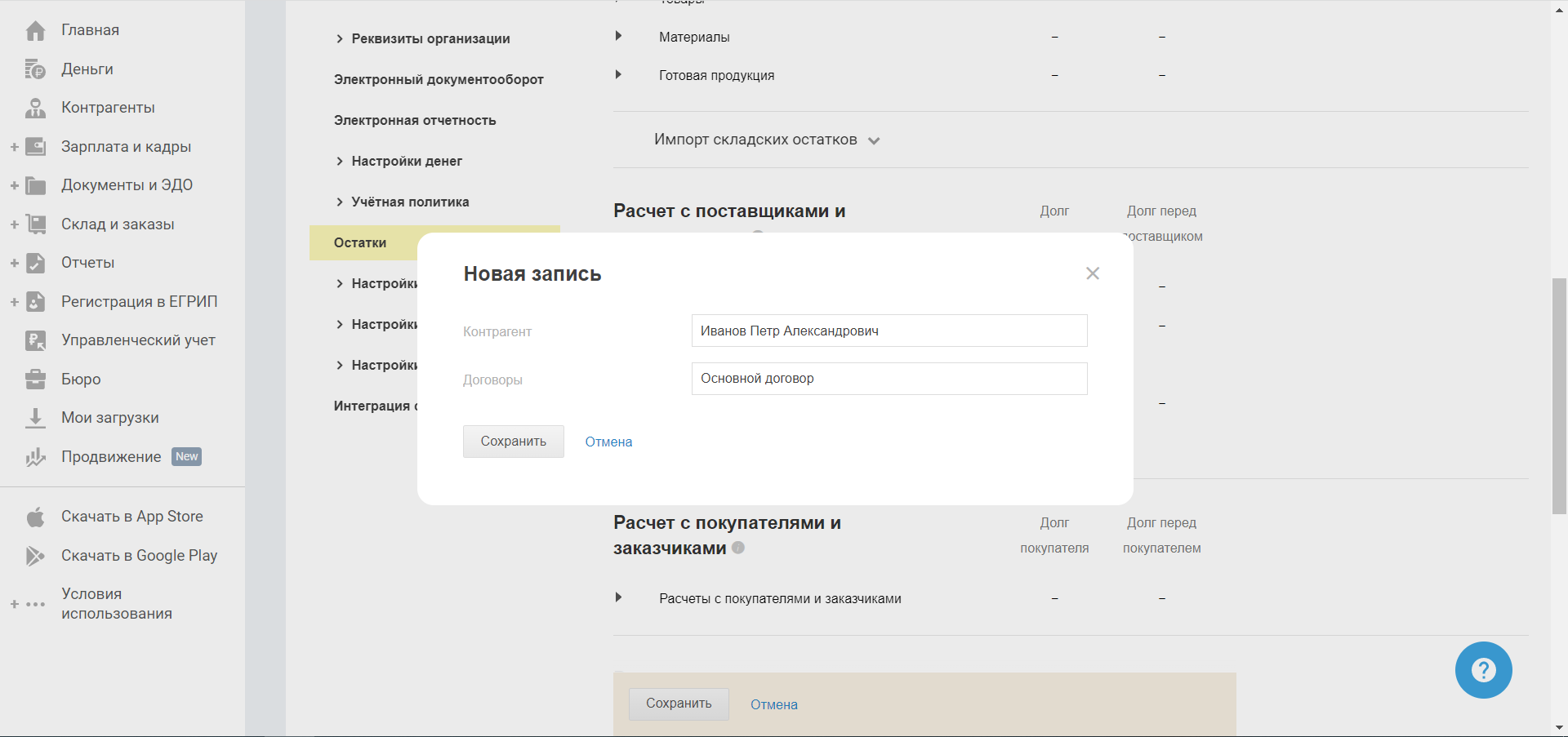The width and height of the screenshot is (1568, 737).
Task: Open Деньги via its coins icon
Action: [x=35, y=69]
